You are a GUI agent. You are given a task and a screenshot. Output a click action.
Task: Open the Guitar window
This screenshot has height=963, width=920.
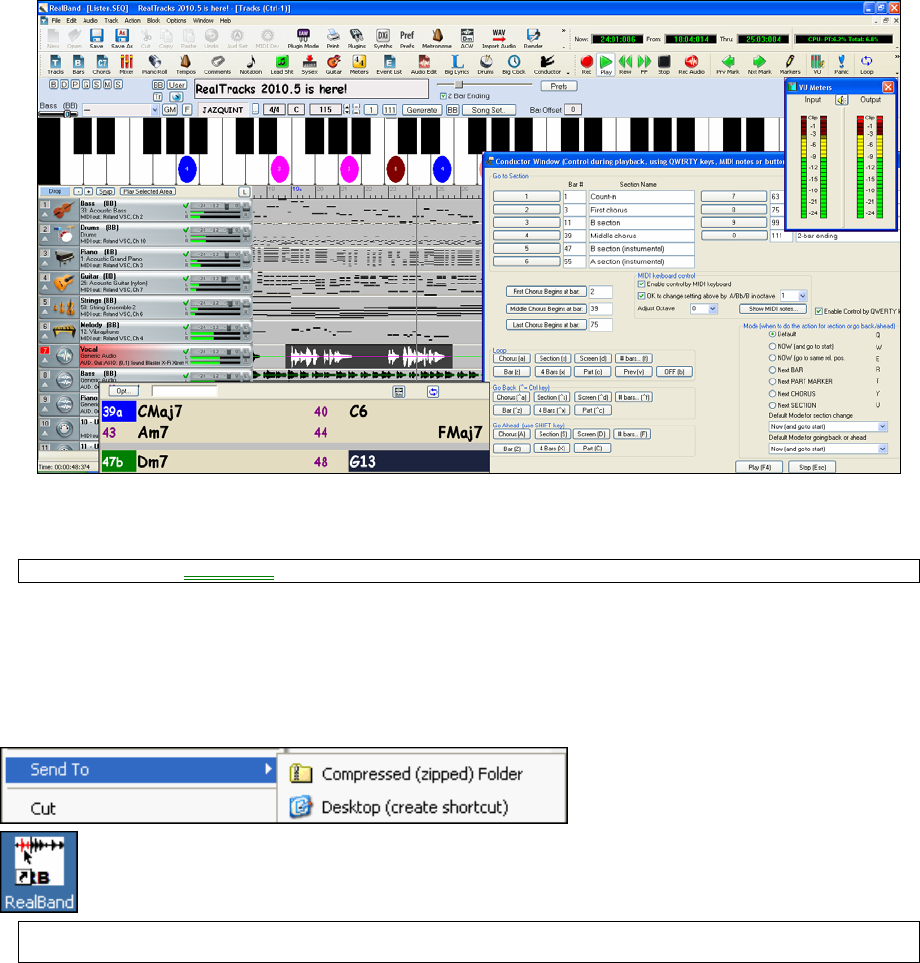point(333,64)
